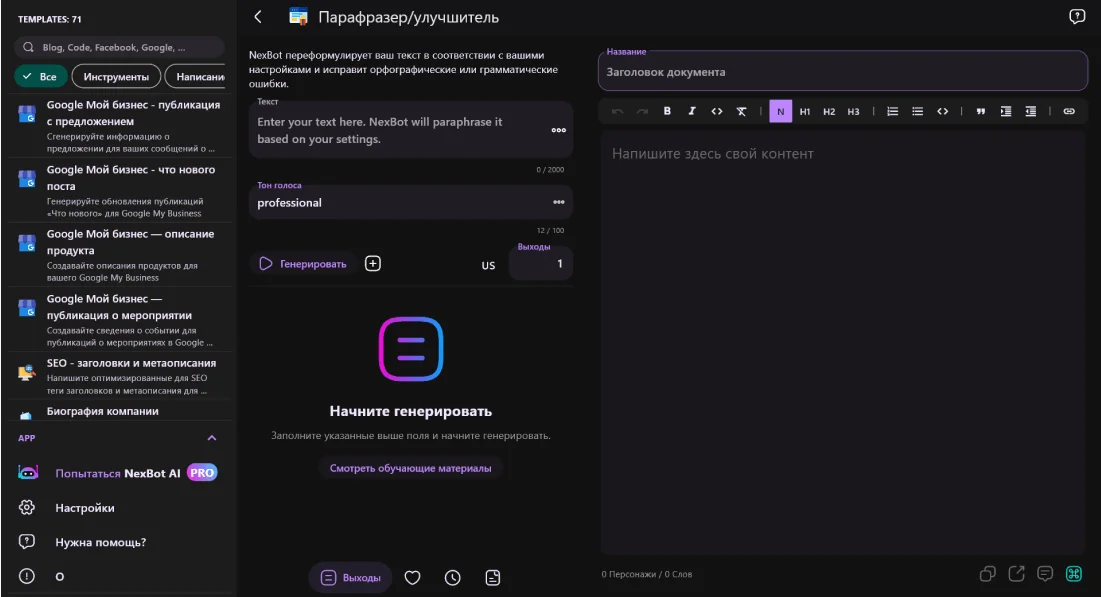Click the info circle icon at sidebar bottom
The image size is (1101, 597).
(27, 576)
